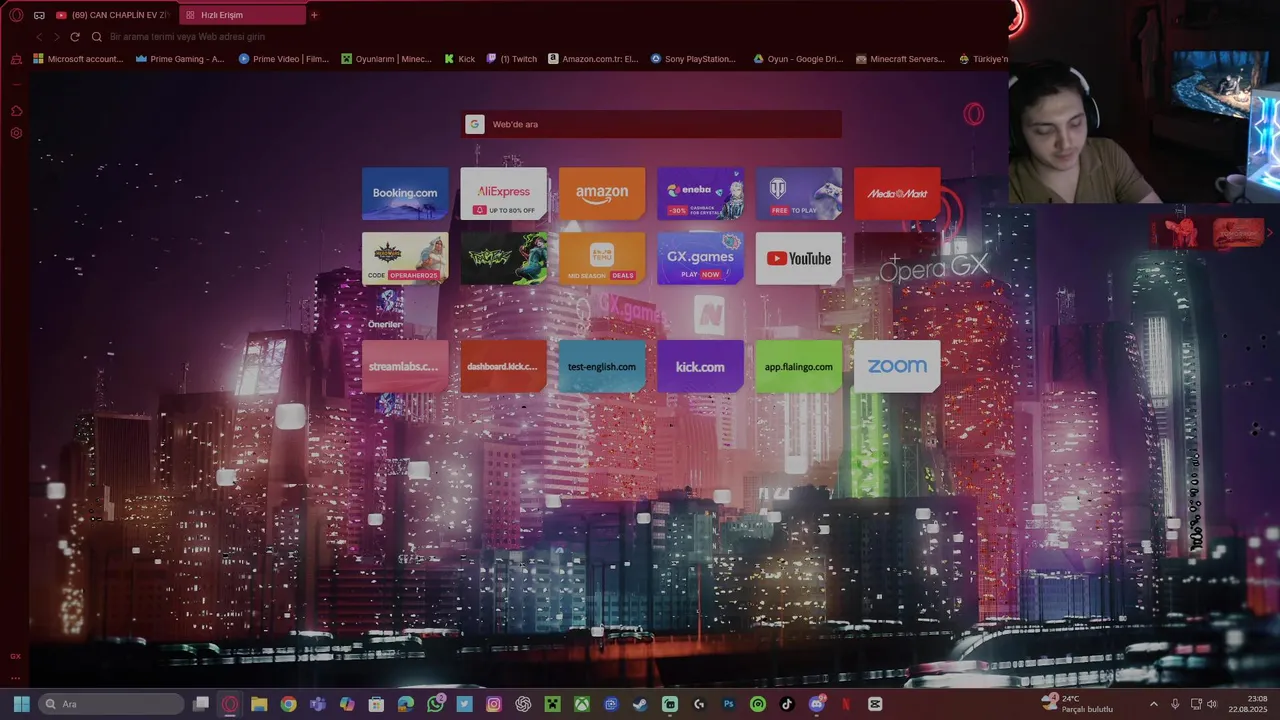
Task: Open the sidebar extensions cube icon
Action: click(16, 111)
